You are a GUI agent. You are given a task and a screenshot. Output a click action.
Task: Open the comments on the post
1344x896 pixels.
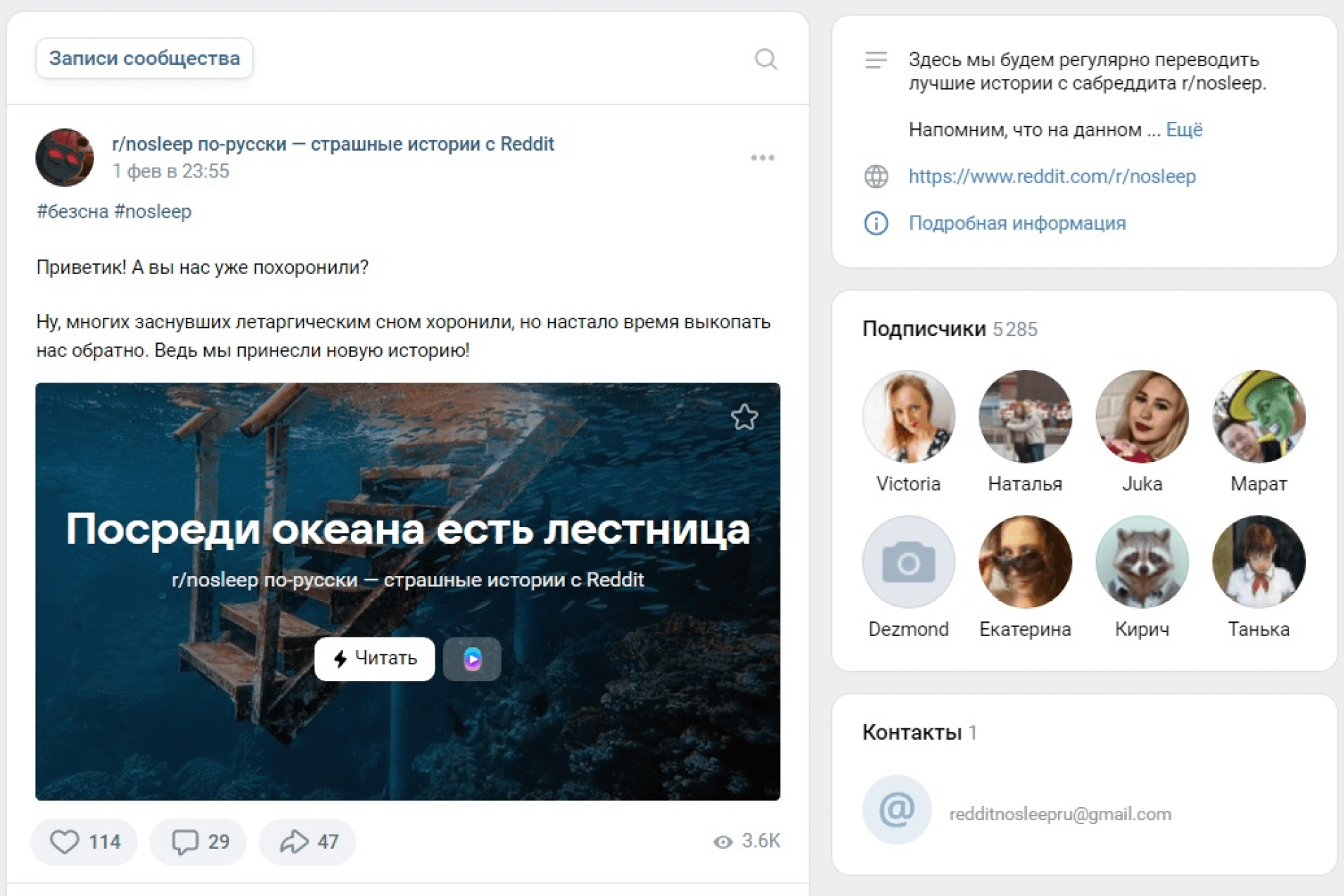point(185,842)
